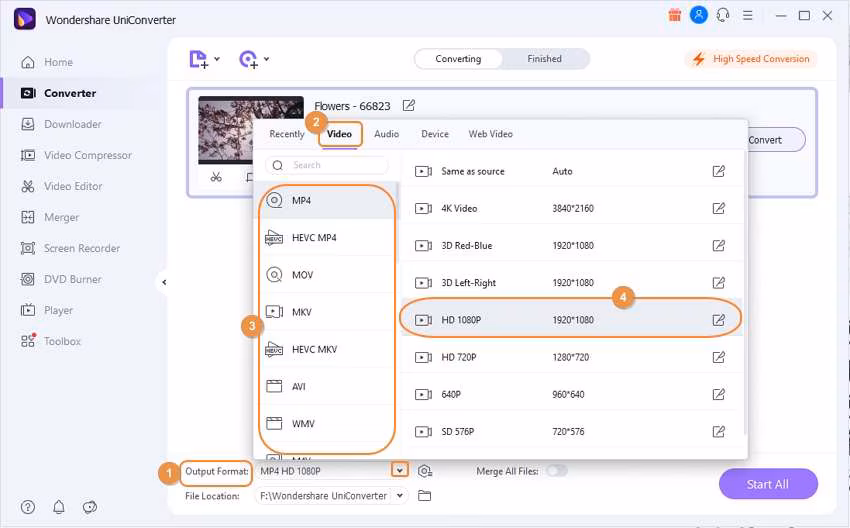Select HEVC MP4 format
Screen dimensions: 850x528
[326, 237]
